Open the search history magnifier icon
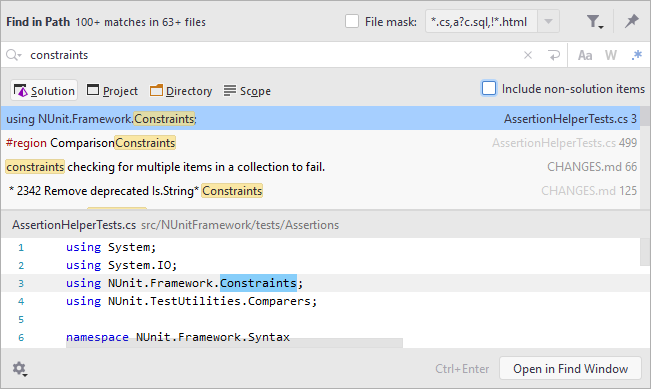 13,55
